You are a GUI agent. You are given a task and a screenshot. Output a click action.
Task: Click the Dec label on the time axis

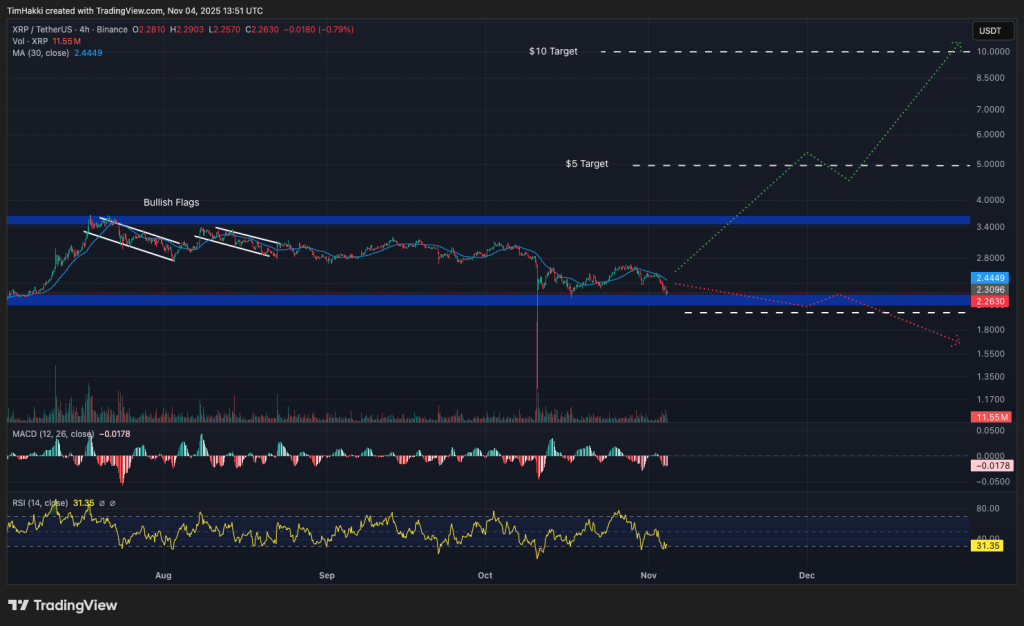click(x=807, y=576)
